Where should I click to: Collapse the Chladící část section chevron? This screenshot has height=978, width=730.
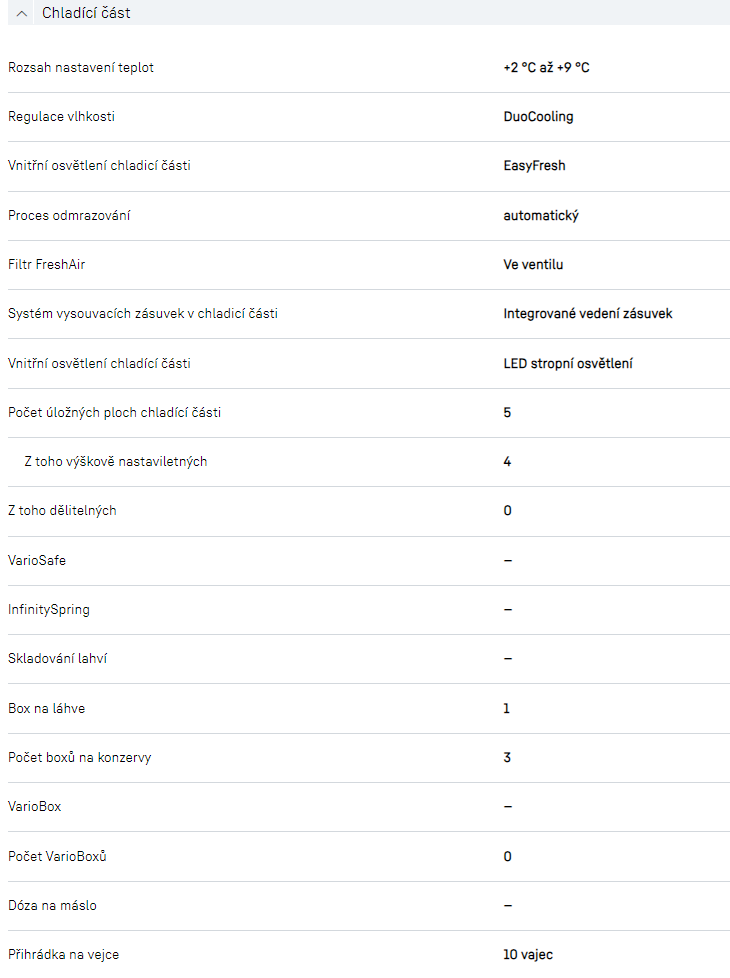[x=22, y=13]
